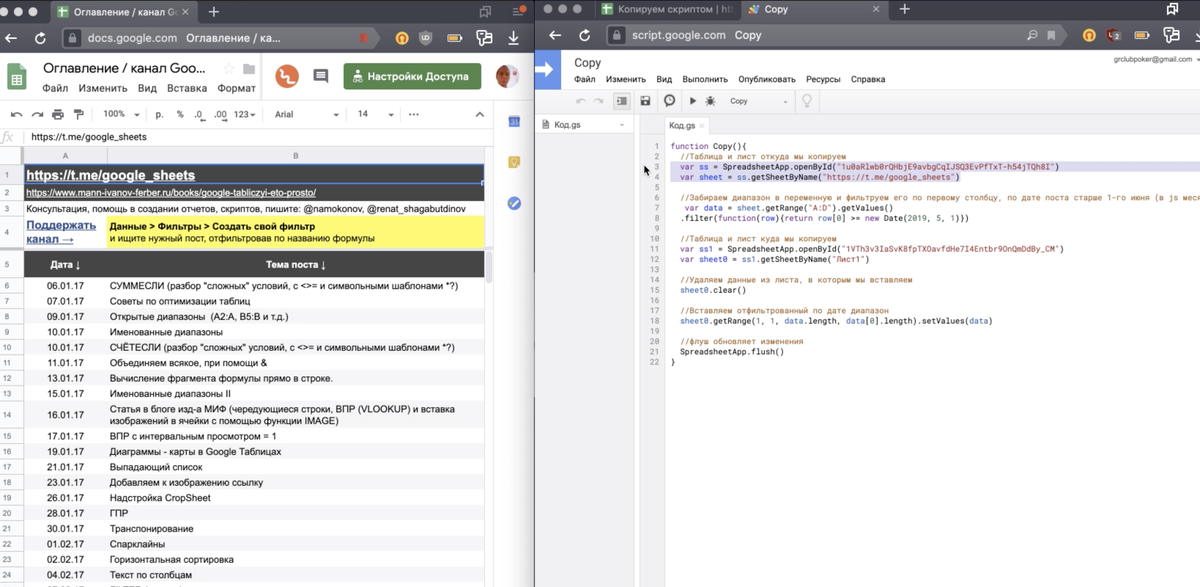Screen dimensions: 1200x587
Task: Open the Sheets account avatar
Action: pos(507,76)
